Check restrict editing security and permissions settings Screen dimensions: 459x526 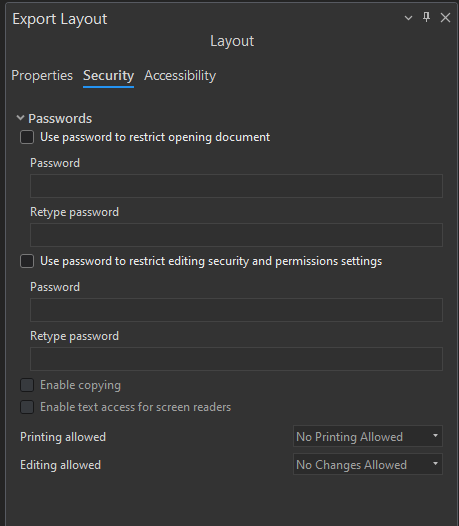(x=27, y=261)
